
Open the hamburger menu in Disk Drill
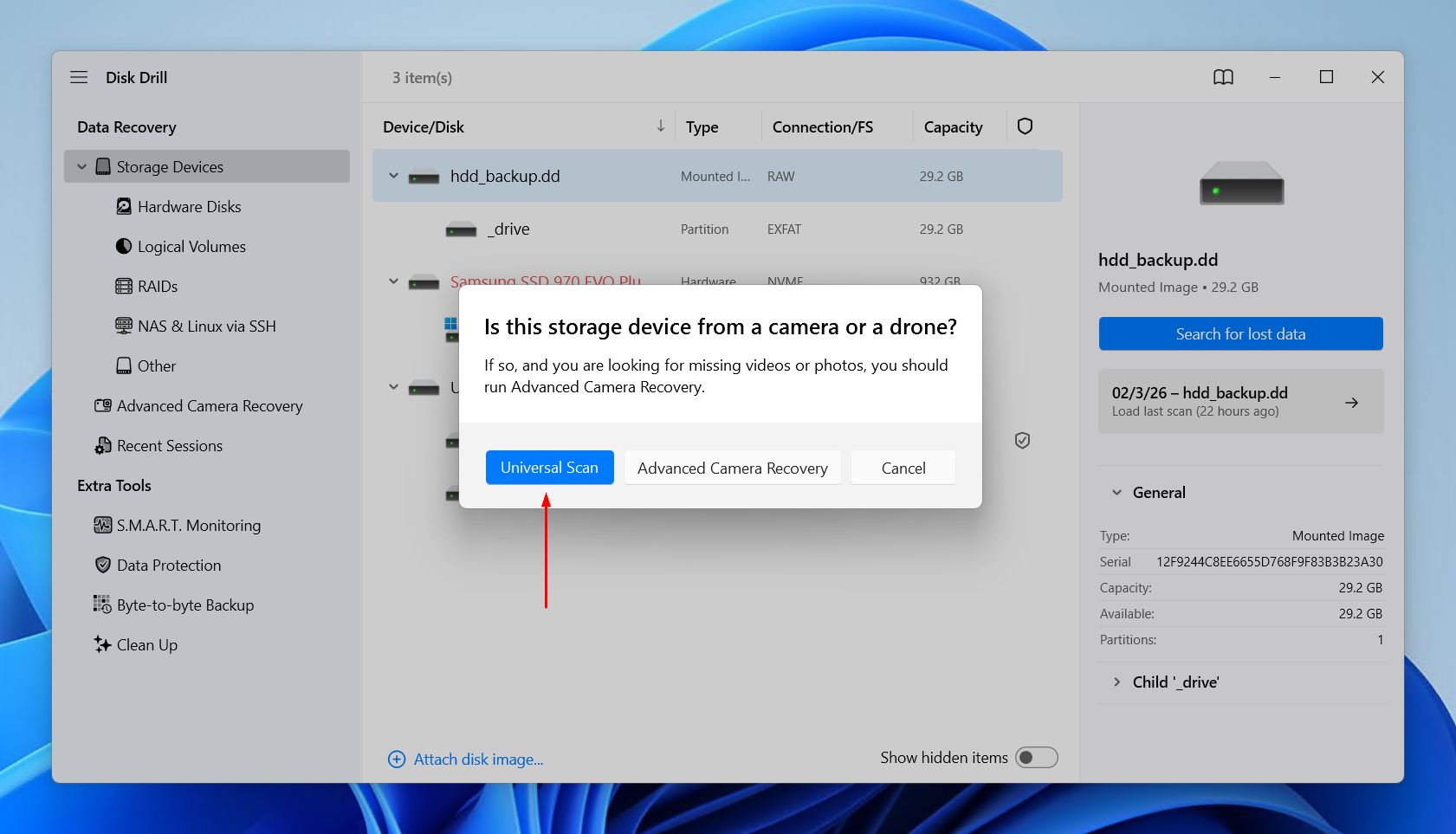pos(79,77)
